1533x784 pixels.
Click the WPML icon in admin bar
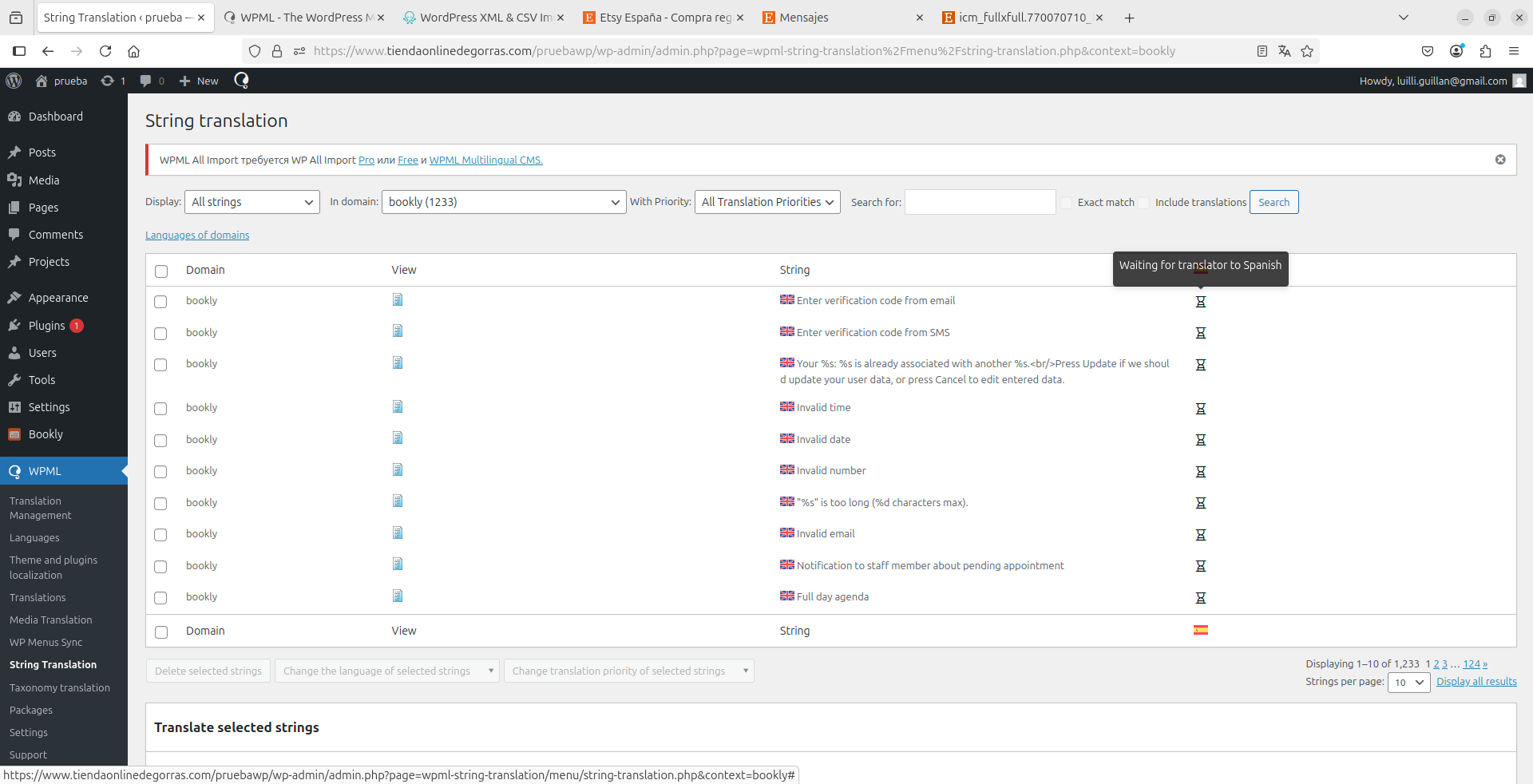tap(241, 81)
